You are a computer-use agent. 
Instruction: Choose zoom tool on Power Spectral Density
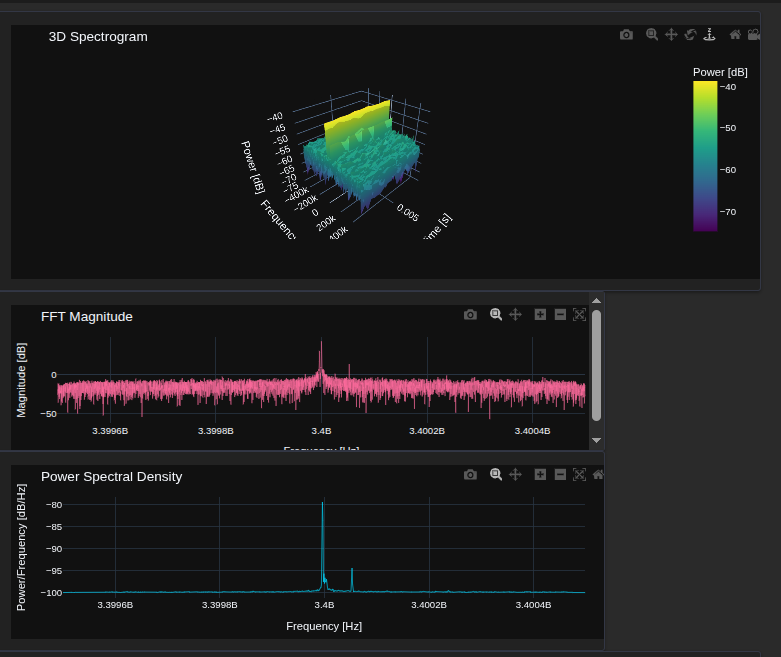pos(495,475)
